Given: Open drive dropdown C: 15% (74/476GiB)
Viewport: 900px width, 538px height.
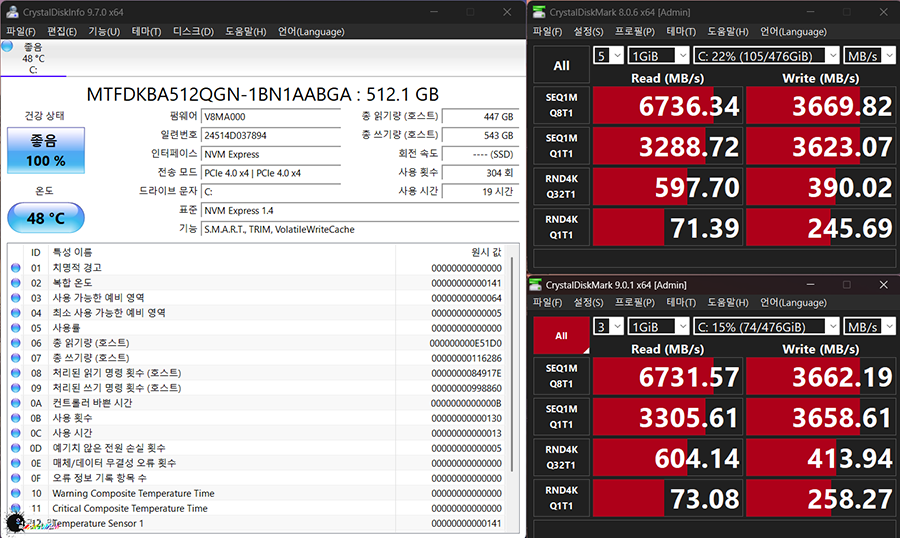Looking at the screenshot, I should pos(766,327).
